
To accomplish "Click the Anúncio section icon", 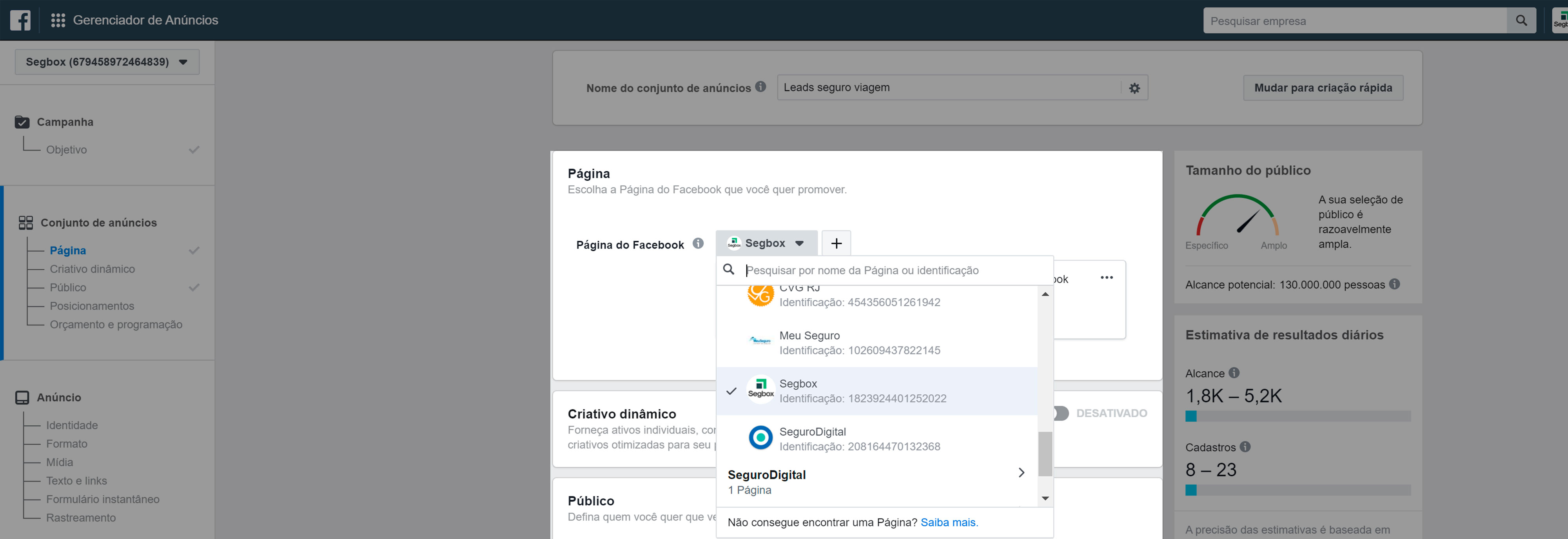I will tap(22, 398).
